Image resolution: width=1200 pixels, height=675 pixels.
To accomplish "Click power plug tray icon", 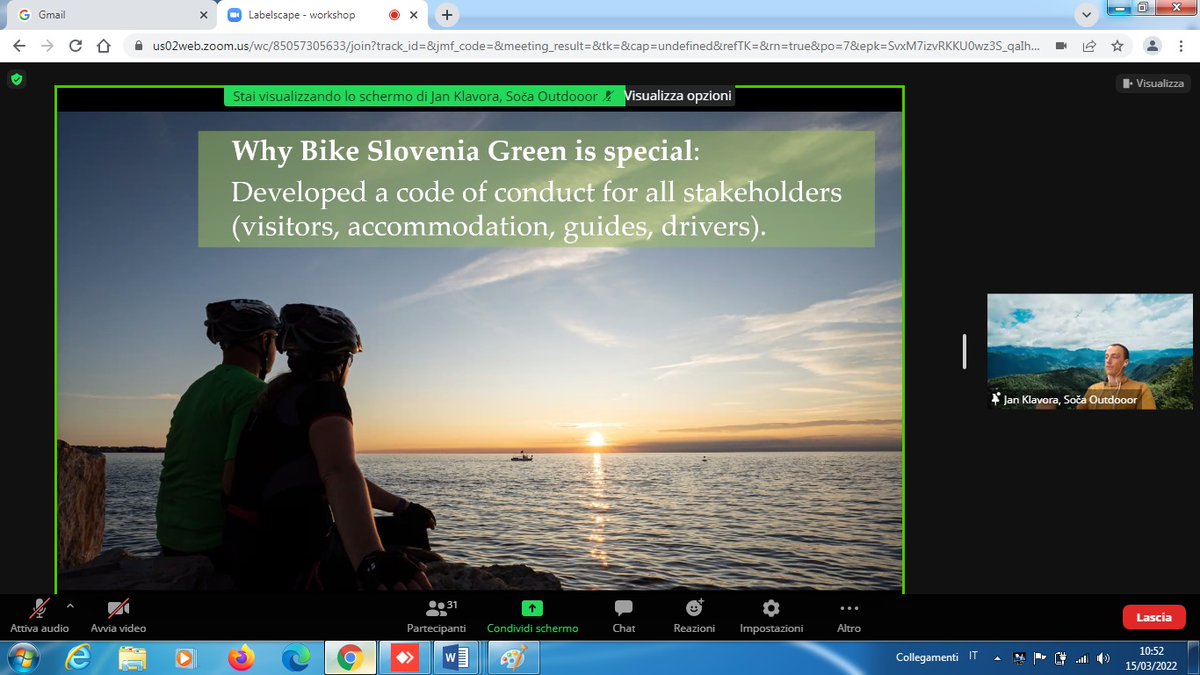I will coord(1059,658).
